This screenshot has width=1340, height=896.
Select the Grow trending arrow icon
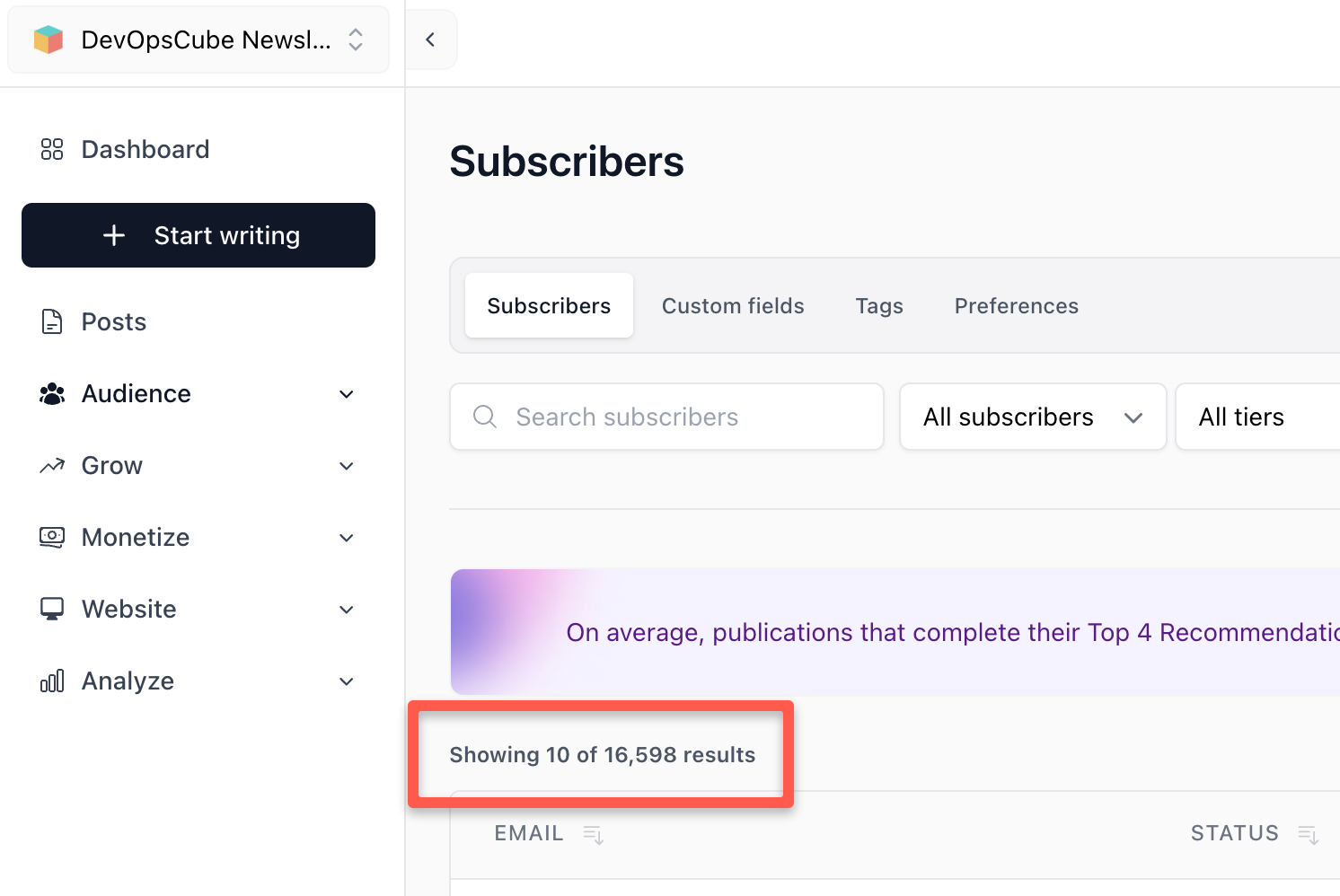tap(51, 465)
